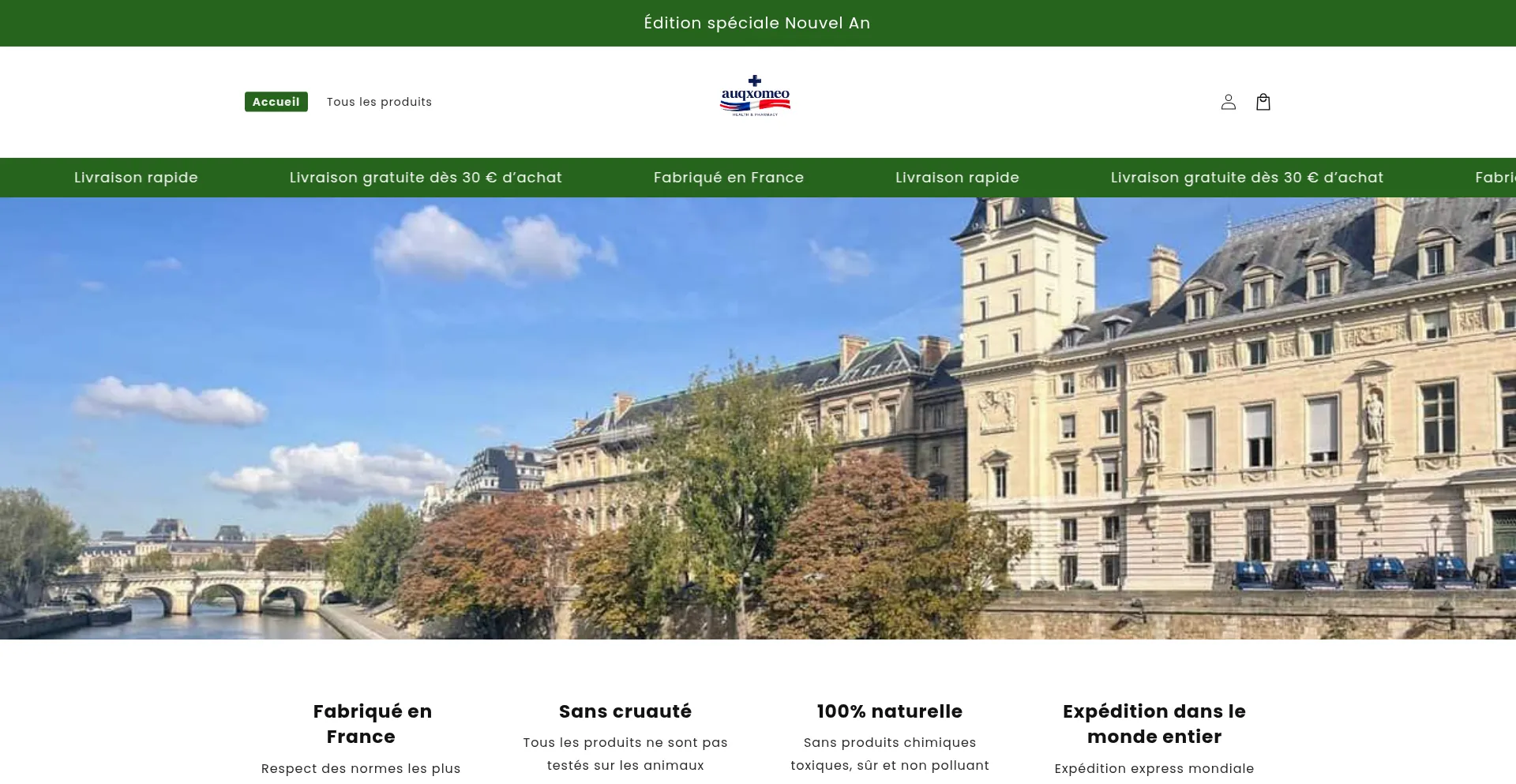Viewport: 1516px width, 784px height.
Task: Click the 'Expédition express mondiale' text
Action: point(1154,768)
